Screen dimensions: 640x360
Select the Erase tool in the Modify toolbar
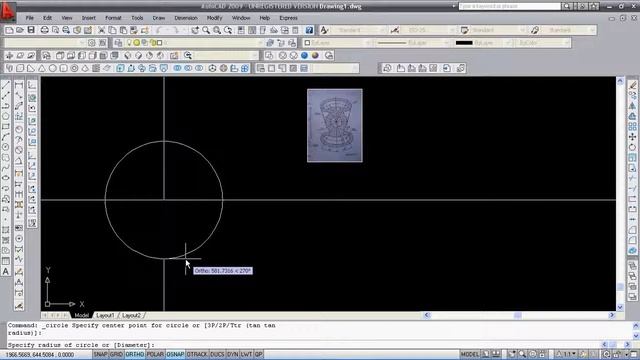pyautogui.click(x=632, y=85)
